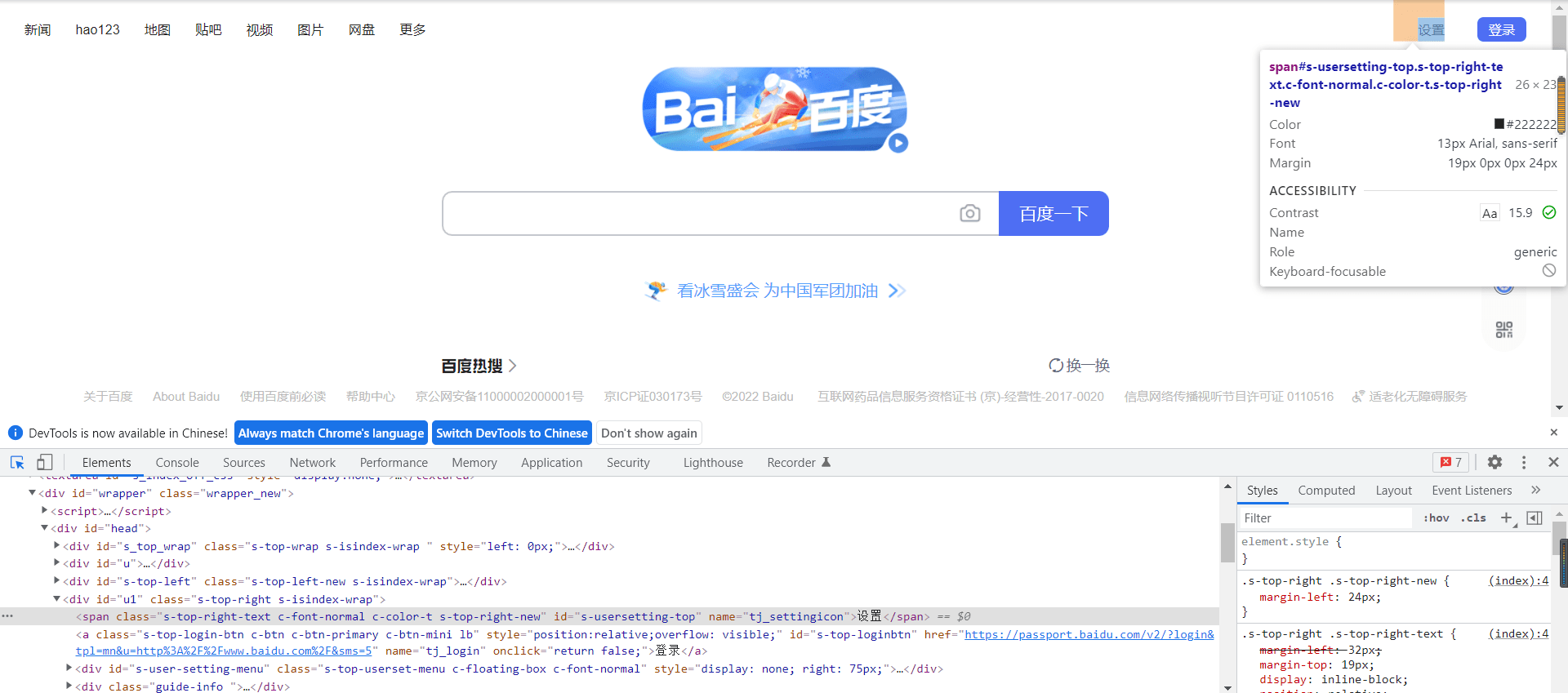The width and height of the screenshot is (1568, 693).
Task: Expand the script node arrow
Action: pyautogui.click(x=45, y=510)
